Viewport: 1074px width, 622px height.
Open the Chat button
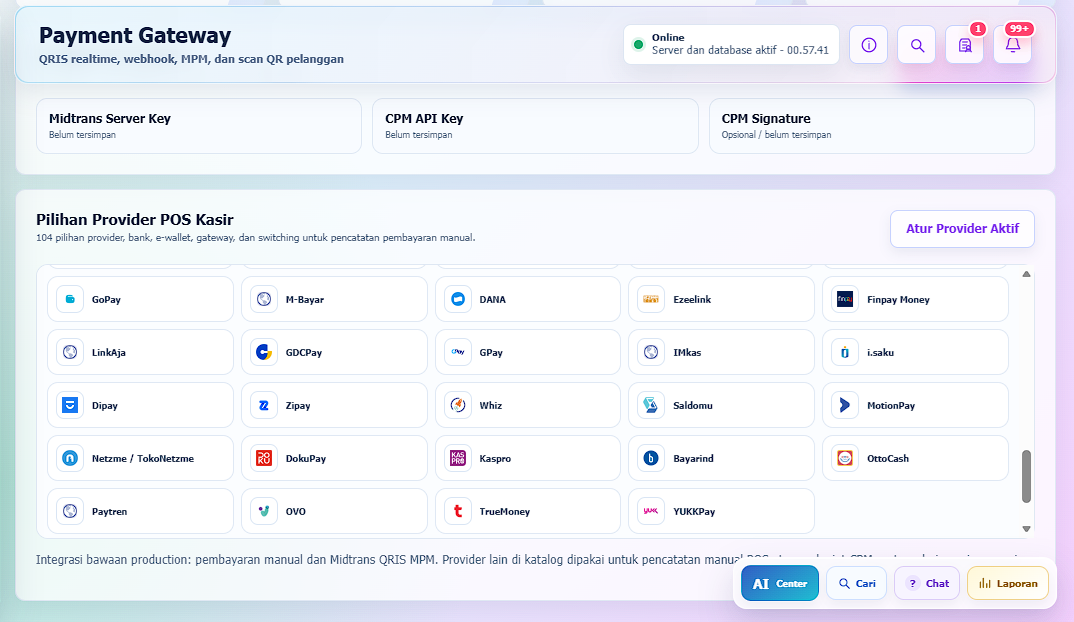point(927,584)
